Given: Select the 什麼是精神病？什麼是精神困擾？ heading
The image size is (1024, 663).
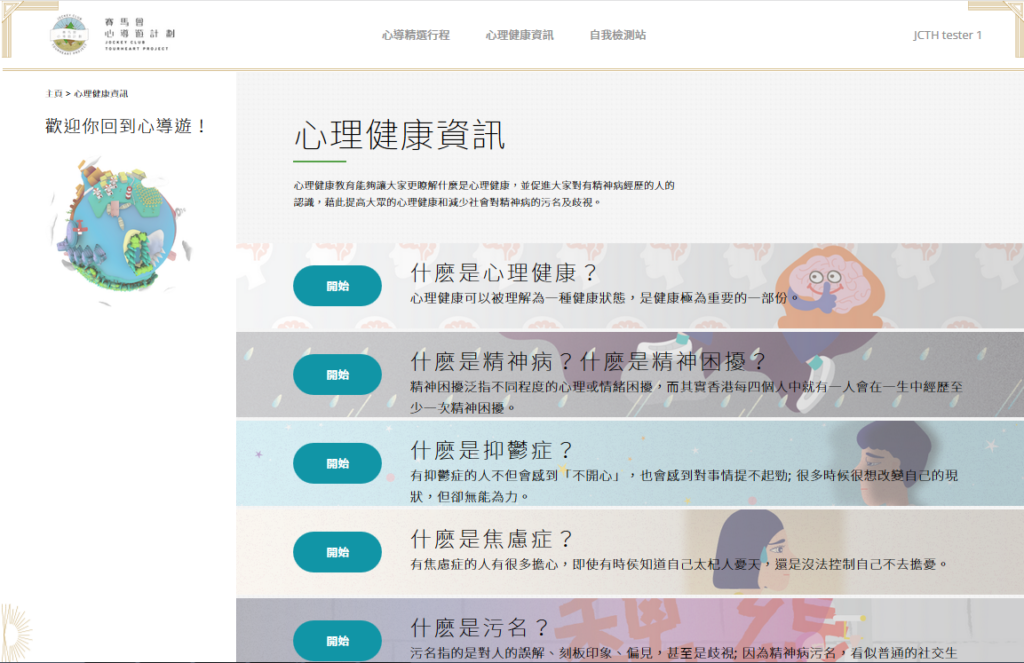Looking at the screenshot, I should click(x=588, y=361).
